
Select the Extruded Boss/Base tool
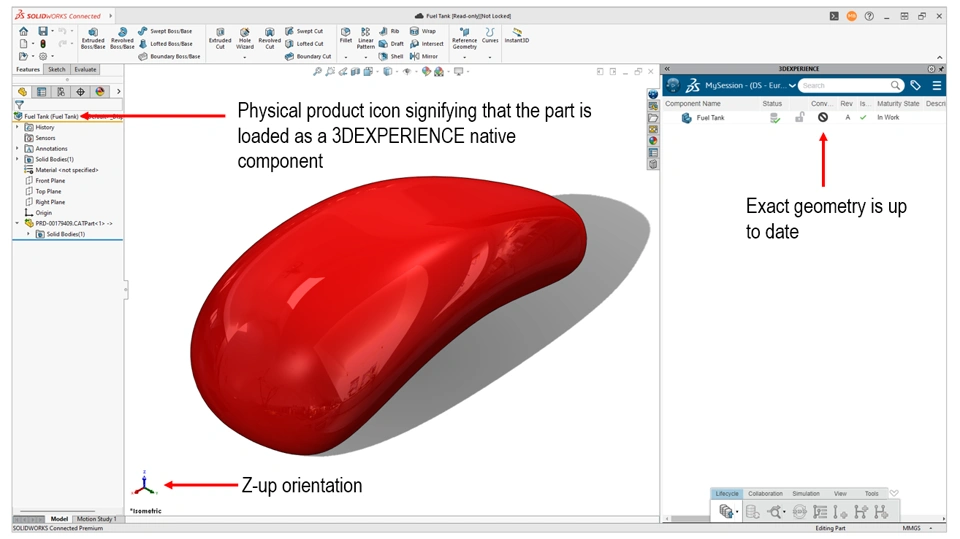[93, 38]
